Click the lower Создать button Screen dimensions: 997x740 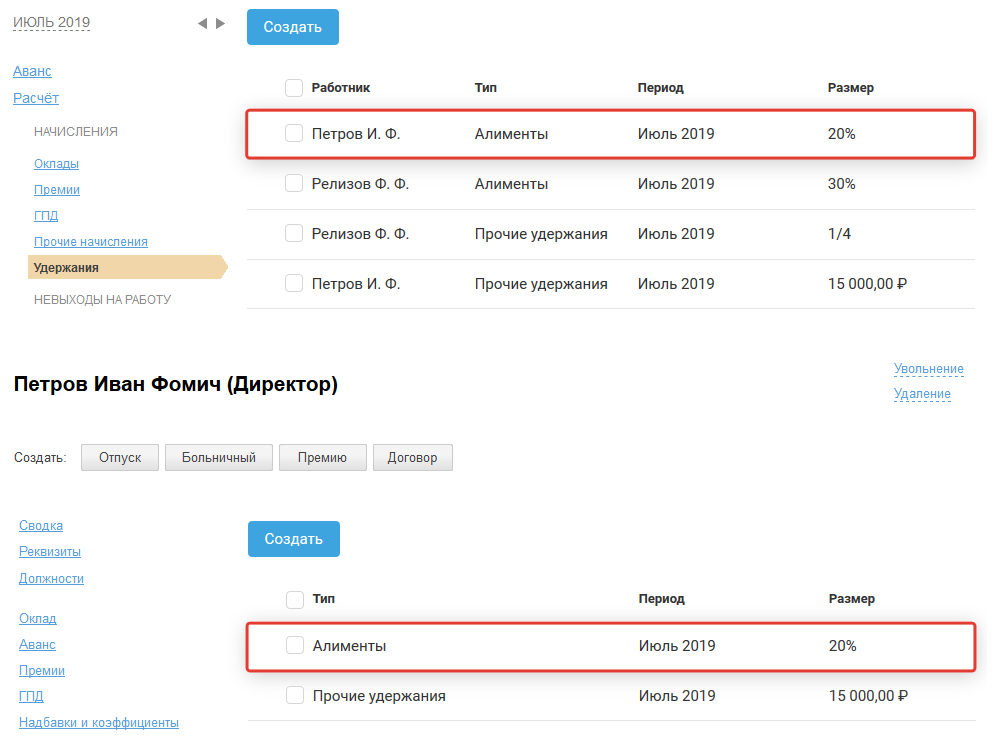tap(294, 538)
